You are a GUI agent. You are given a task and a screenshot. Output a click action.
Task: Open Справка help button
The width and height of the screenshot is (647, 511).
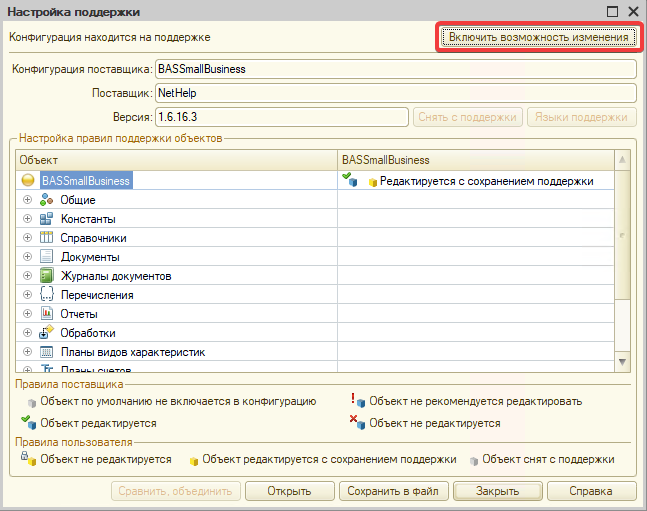click(x=589, y=491)
